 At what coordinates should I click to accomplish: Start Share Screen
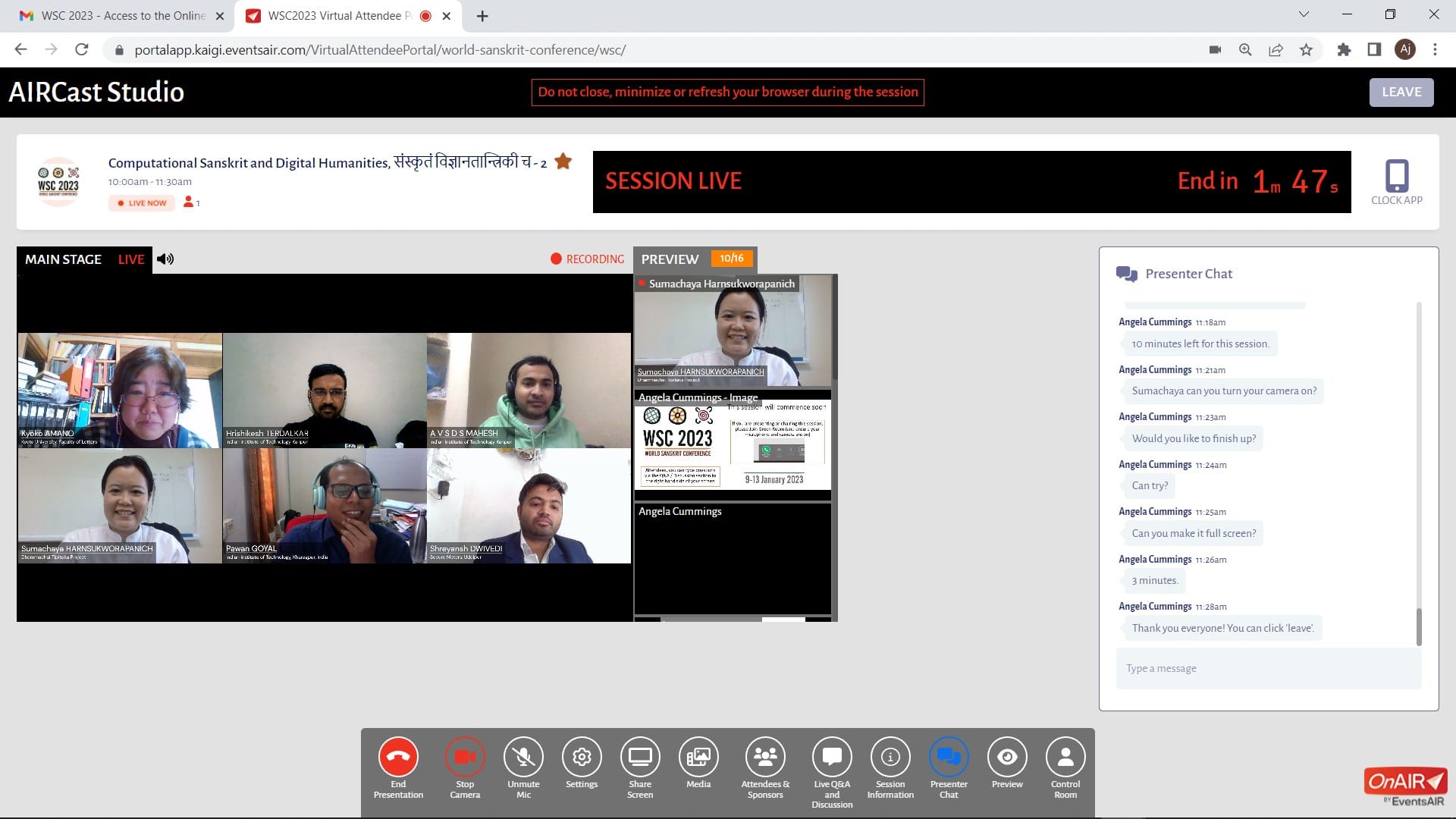click(x=640, y=757)
